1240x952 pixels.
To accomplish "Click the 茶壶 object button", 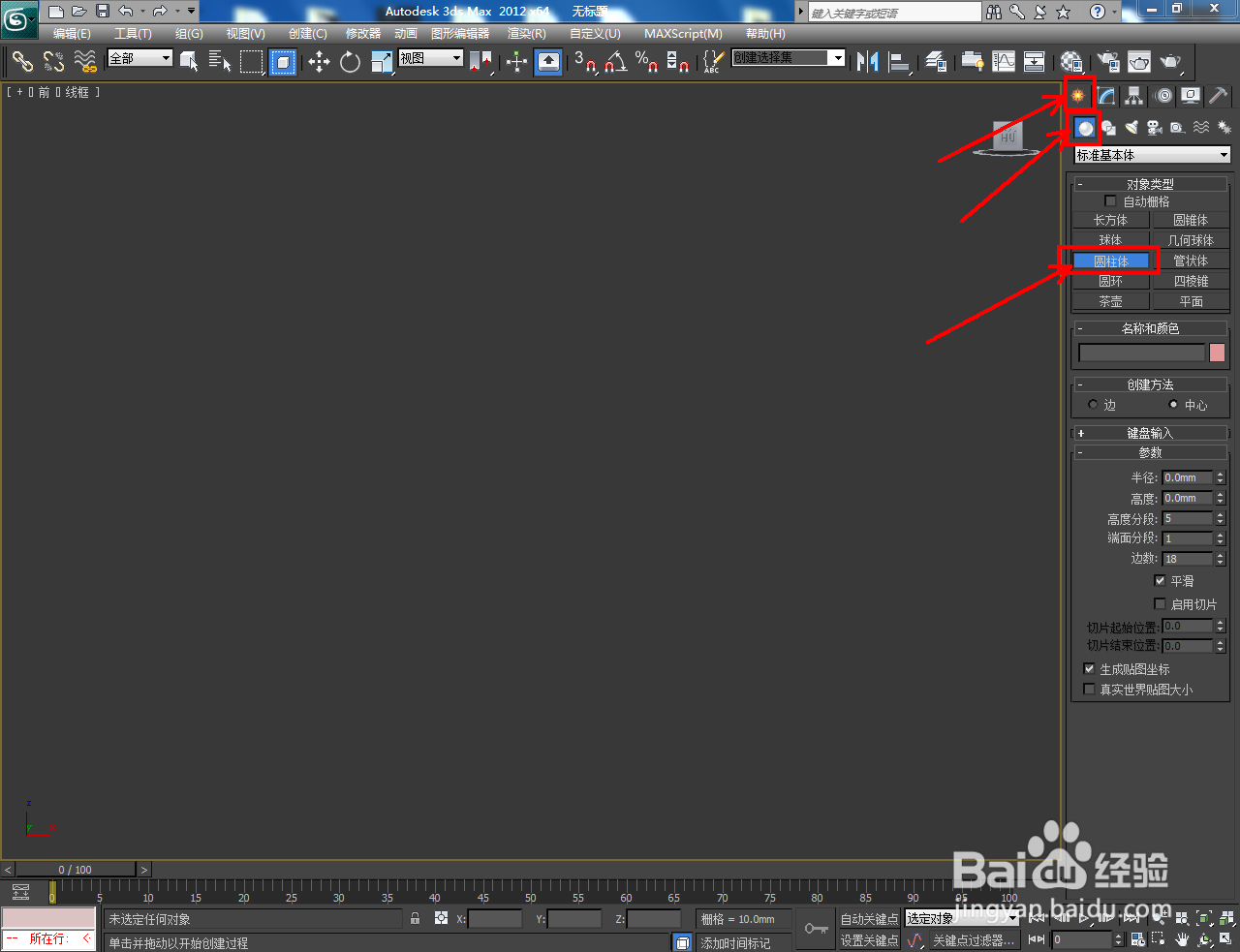I will (x=1110, y=302).
